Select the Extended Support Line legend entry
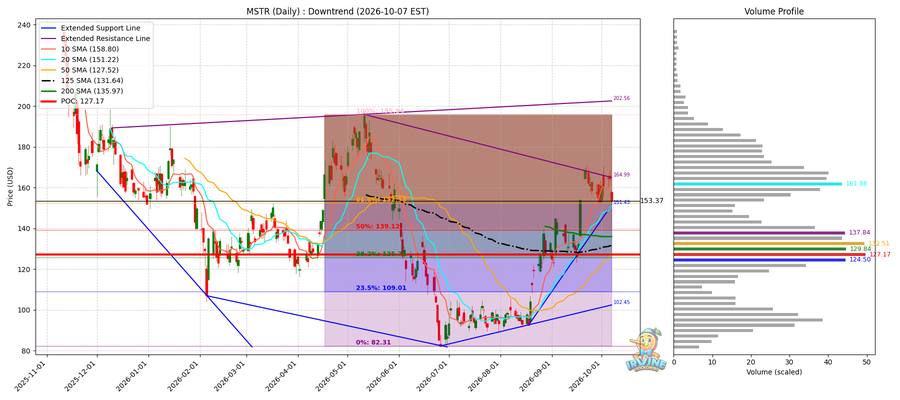The height and width of the screenshot is (400, 900). pyautogui.click(x=100, y=28)
